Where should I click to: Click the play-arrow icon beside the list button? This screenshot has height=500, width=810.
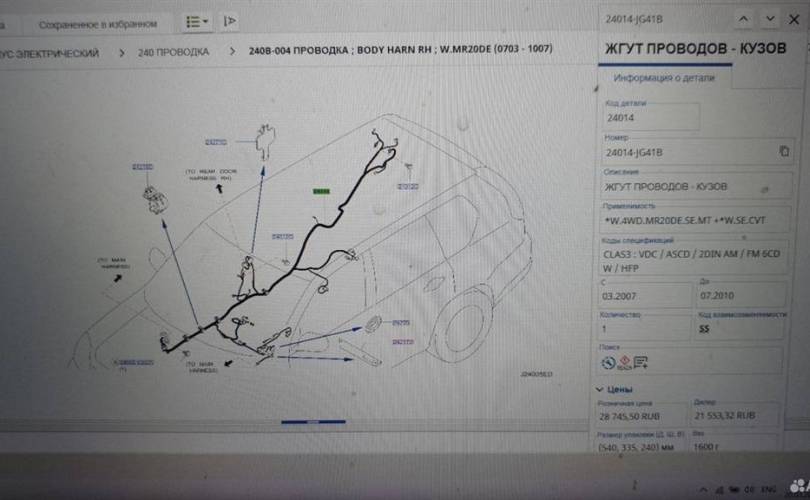pos(230,21)
